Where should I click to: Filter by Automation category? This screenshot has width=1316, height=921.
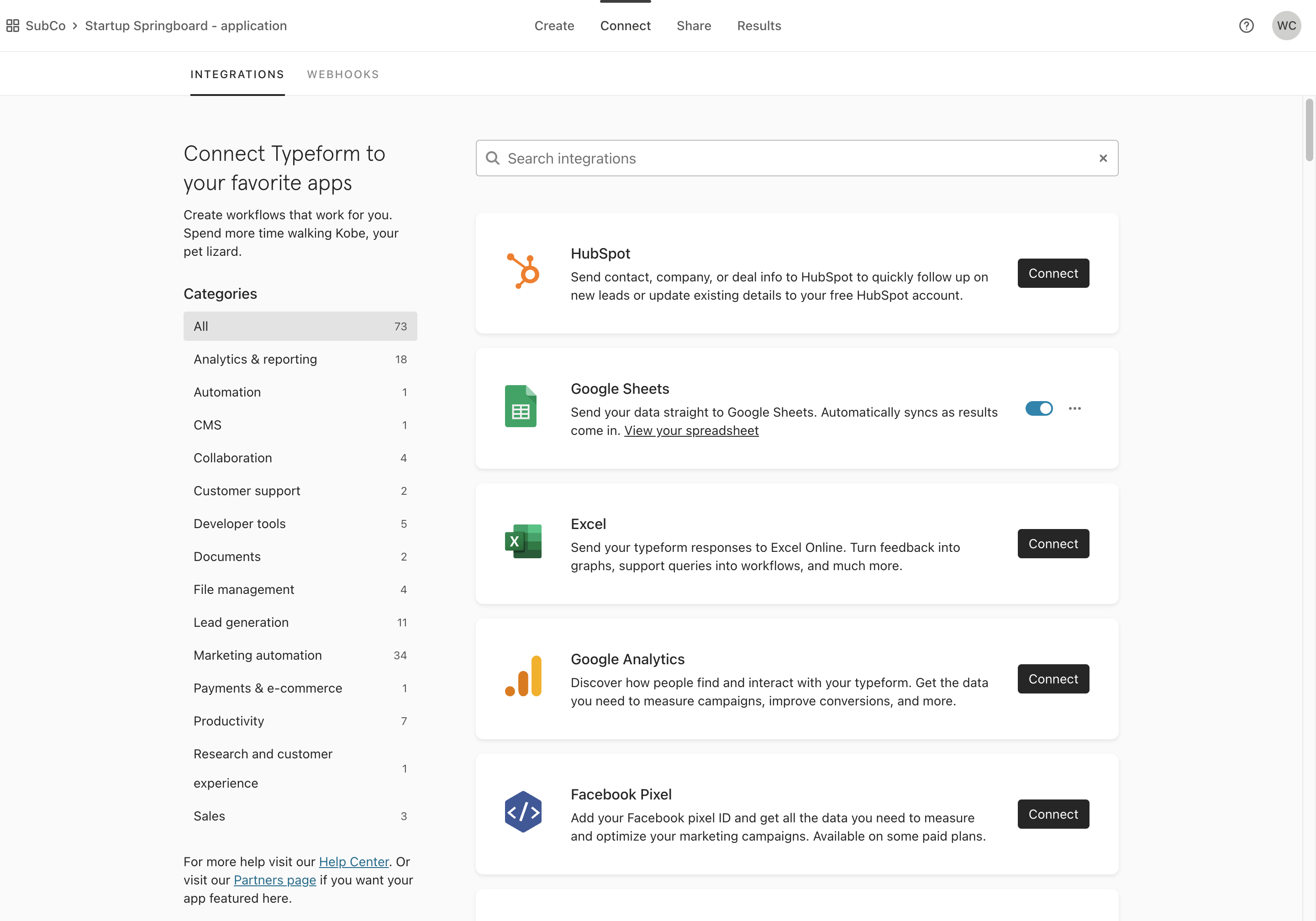300,392
